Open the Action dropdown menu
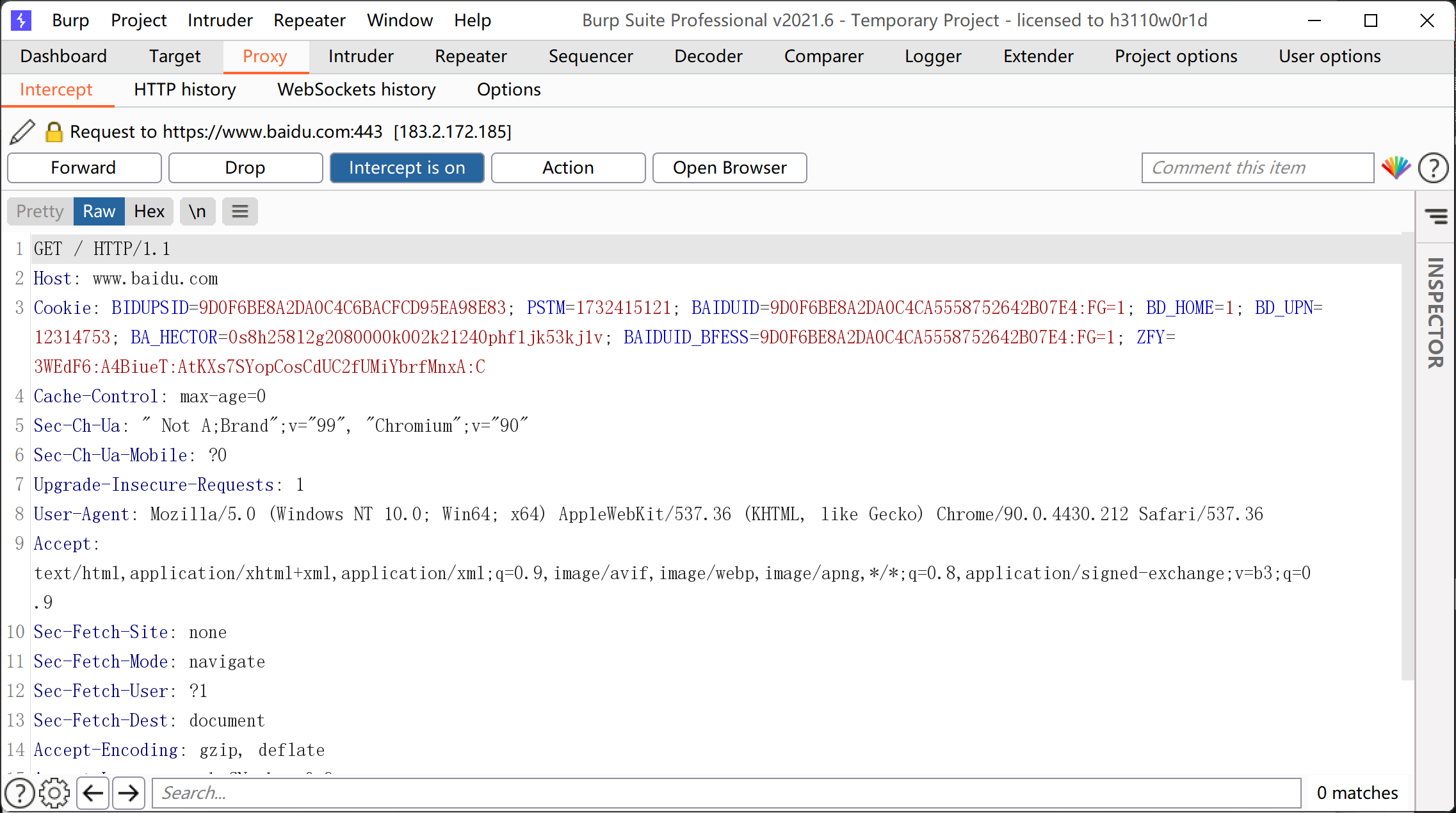This screenshot has width=1456, height=813. [569, 168]
